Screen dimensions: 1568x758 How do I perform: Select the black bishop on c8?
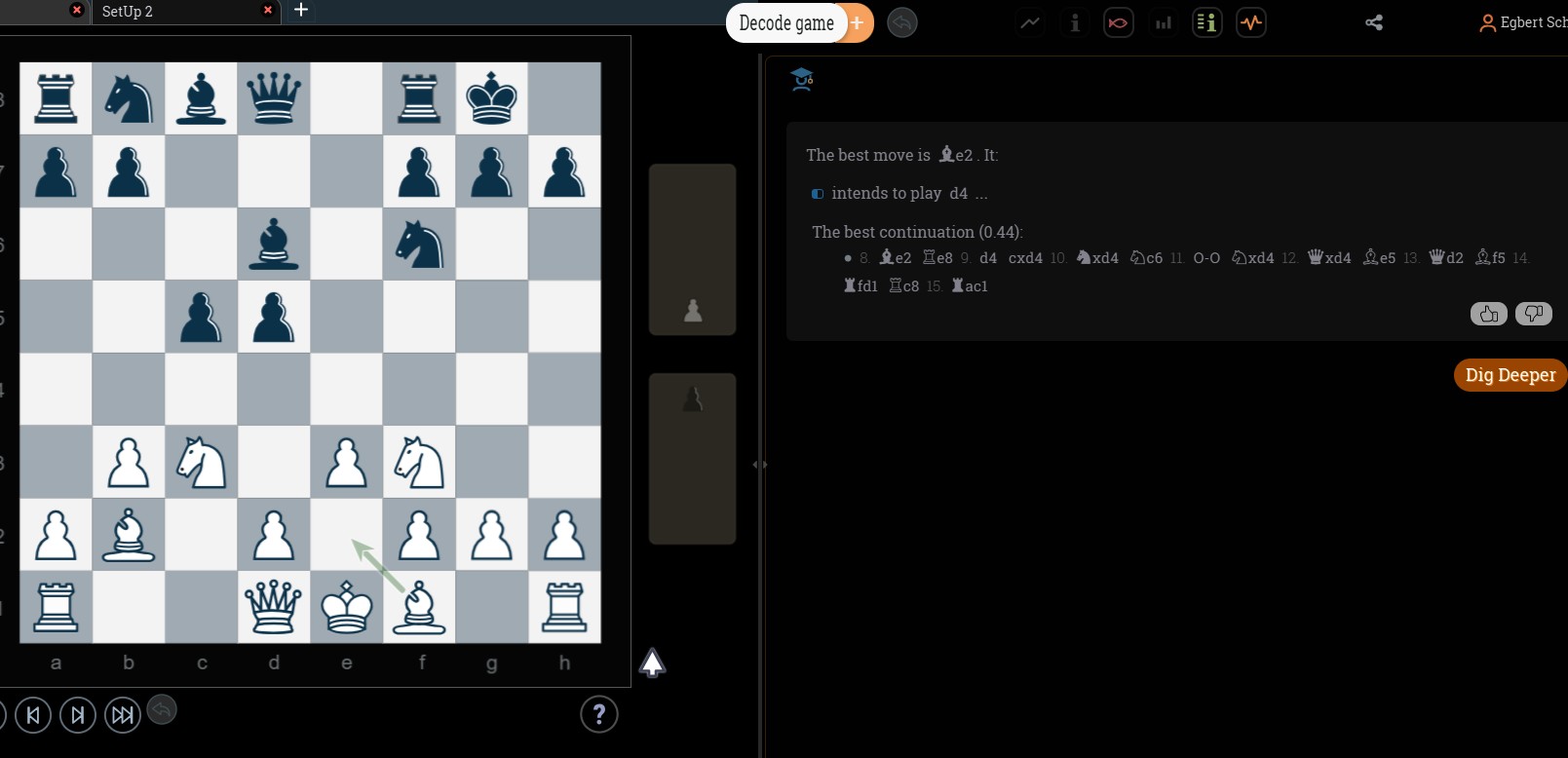tap(202, 98)
